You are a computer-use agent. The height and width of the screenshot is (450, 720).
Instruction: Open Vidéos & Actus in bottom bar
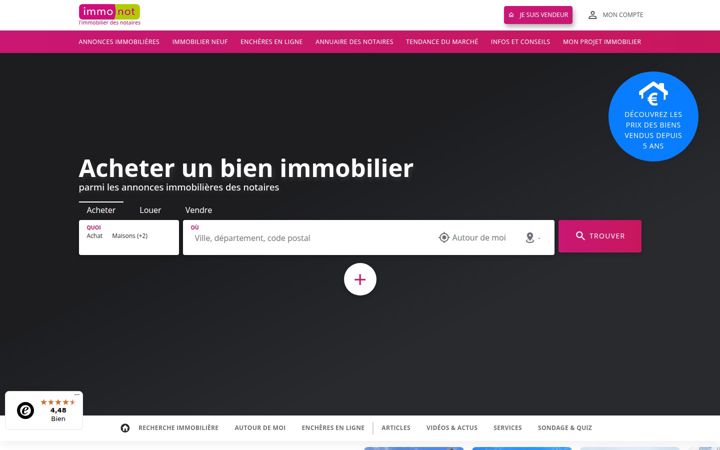tap(452, 428)
